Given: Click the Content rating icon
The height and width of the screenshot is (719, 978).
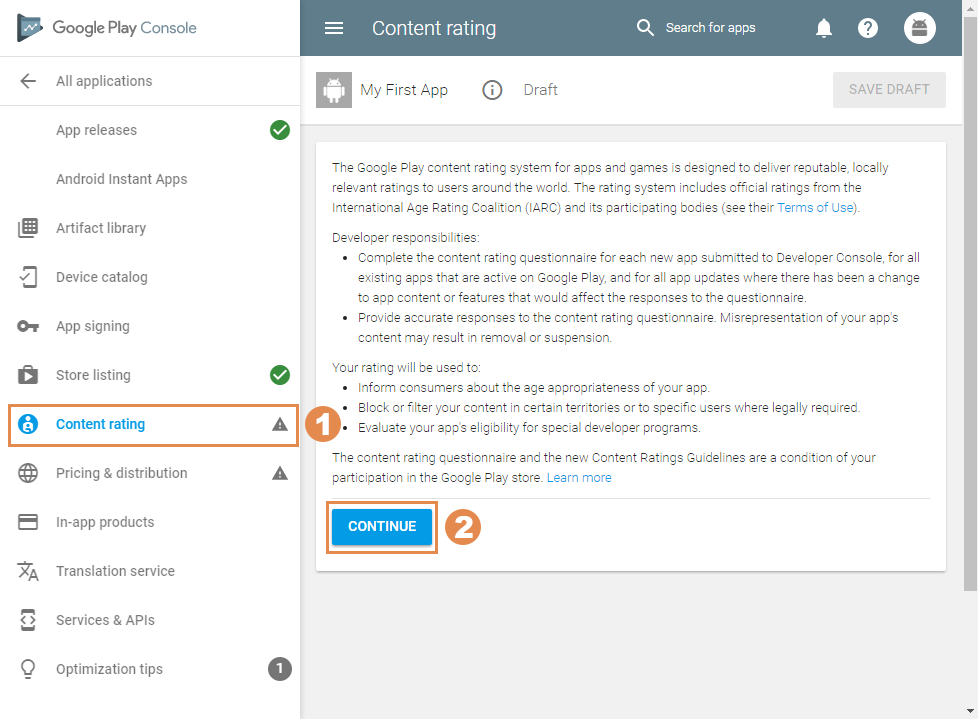Looking at the screenshot, I should 28,424.
